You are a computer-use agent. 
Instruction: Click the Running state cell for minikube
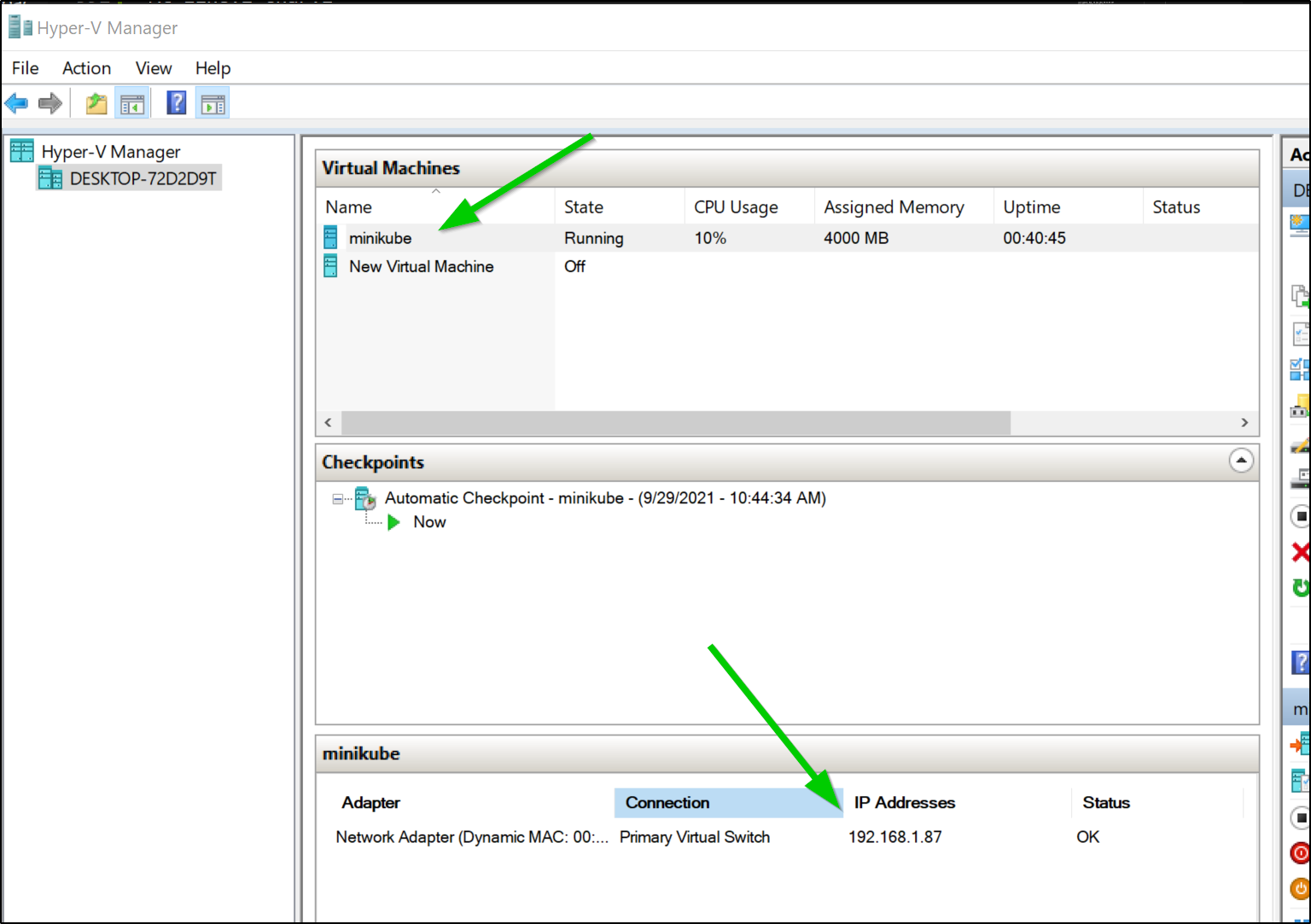tap(594, 238)
